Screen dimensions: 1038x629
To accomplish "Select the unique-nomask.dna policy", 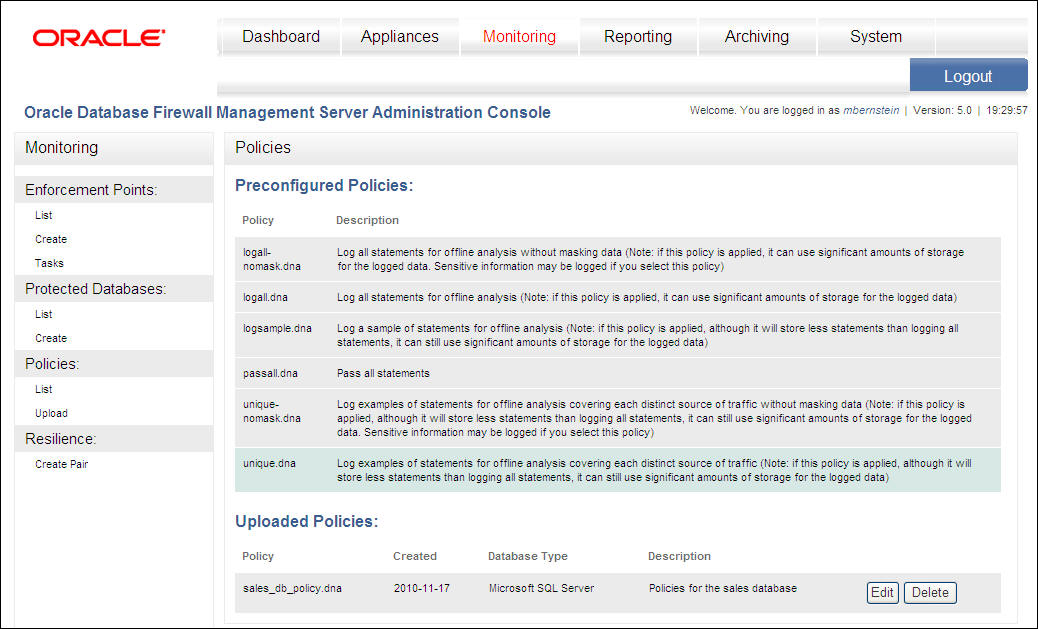I will pos(618,418).
